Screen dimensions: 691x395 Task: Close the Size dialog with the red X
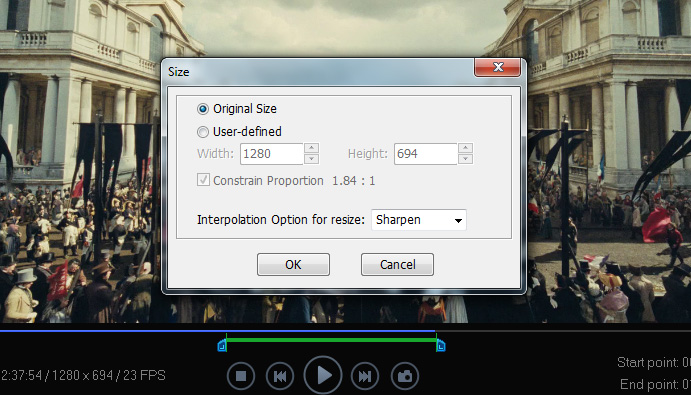[498, 67]
